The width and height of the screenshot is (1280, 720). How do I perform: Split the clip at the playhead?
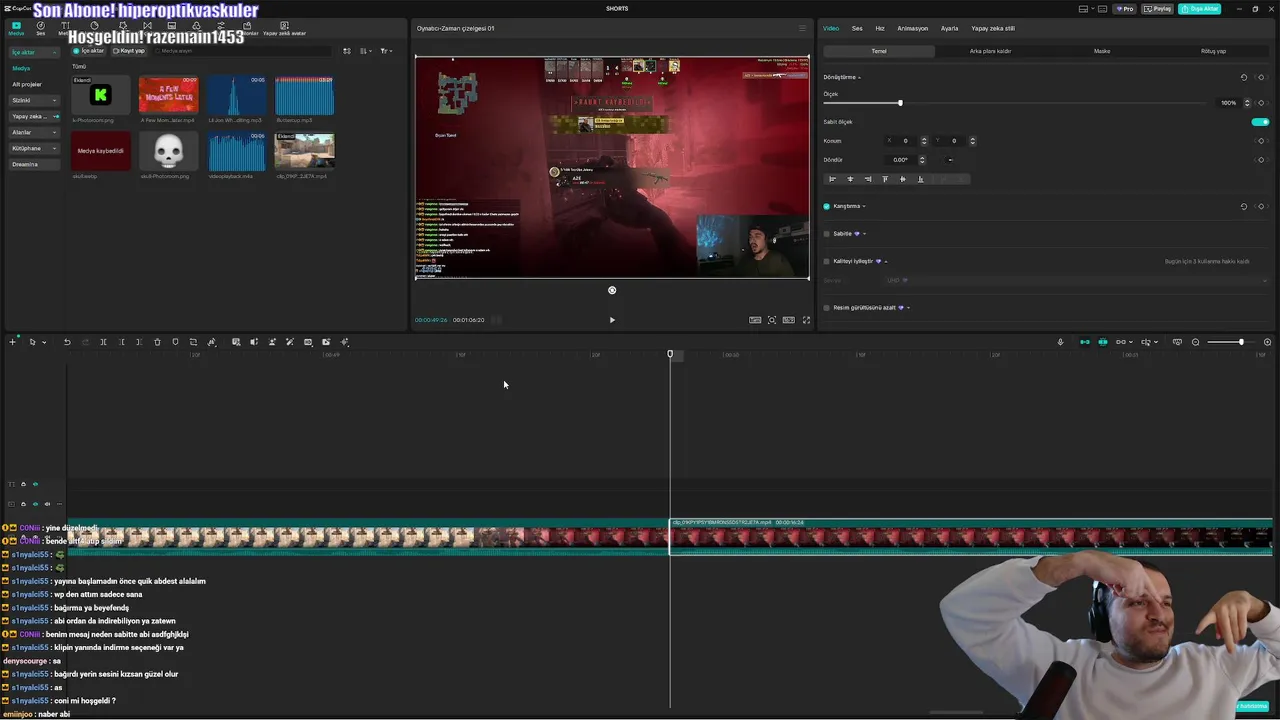[x=103, y=342]
